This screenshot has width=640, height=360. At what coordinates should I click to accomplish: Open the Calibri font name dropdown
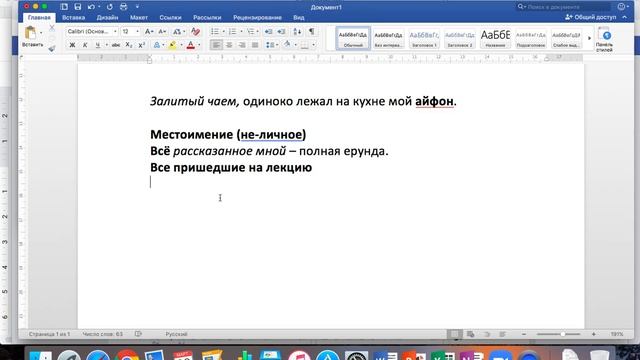115,31
